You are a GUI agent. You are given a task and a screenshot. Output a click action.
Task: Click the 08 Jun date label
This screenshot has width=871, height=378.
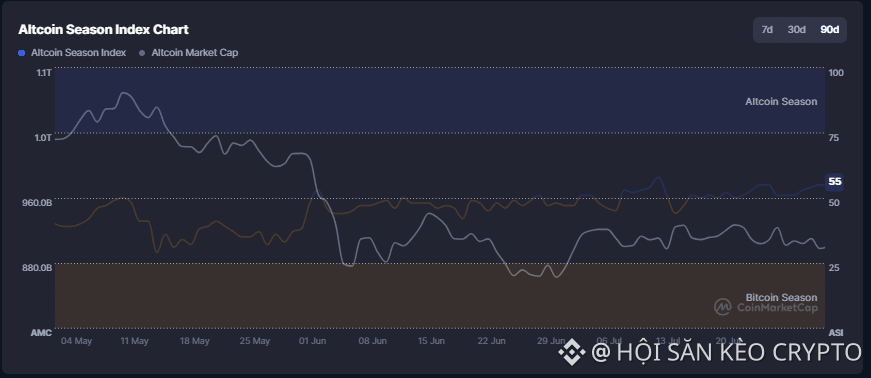(x=372, y=341)
